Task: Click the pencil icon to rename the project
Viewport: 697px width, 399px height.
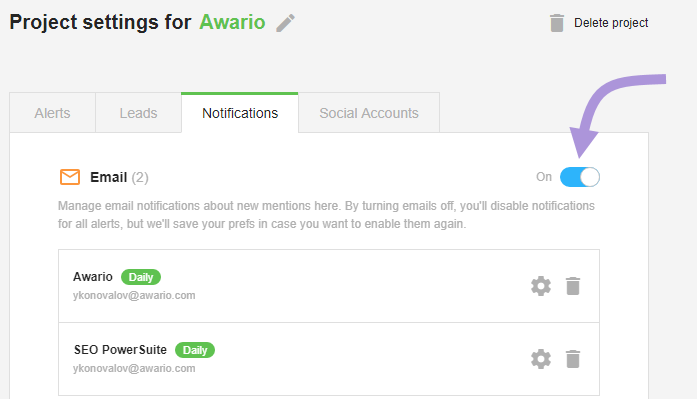Action: (285, 23)
